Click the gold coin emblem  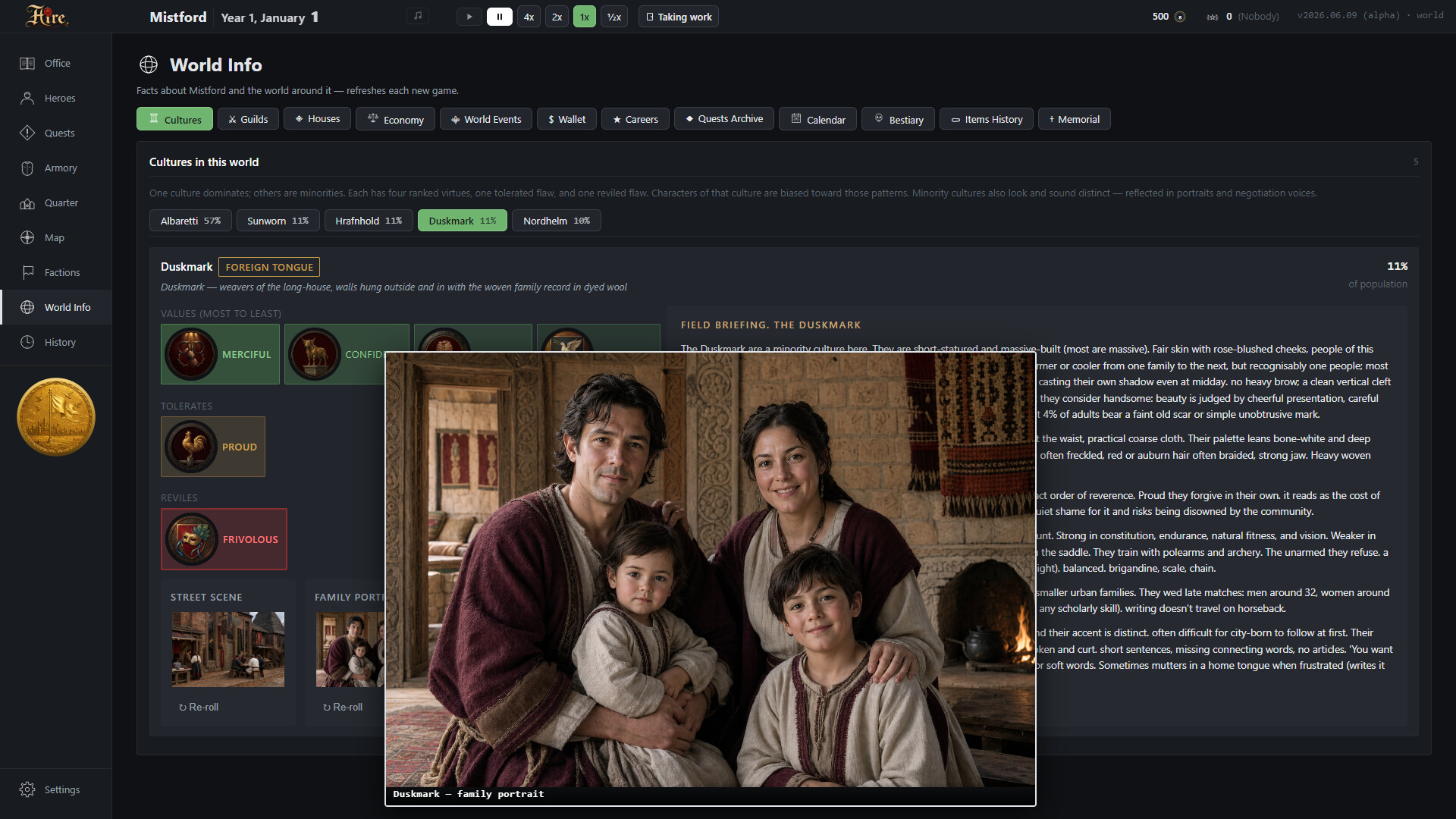tap(56, 417)
